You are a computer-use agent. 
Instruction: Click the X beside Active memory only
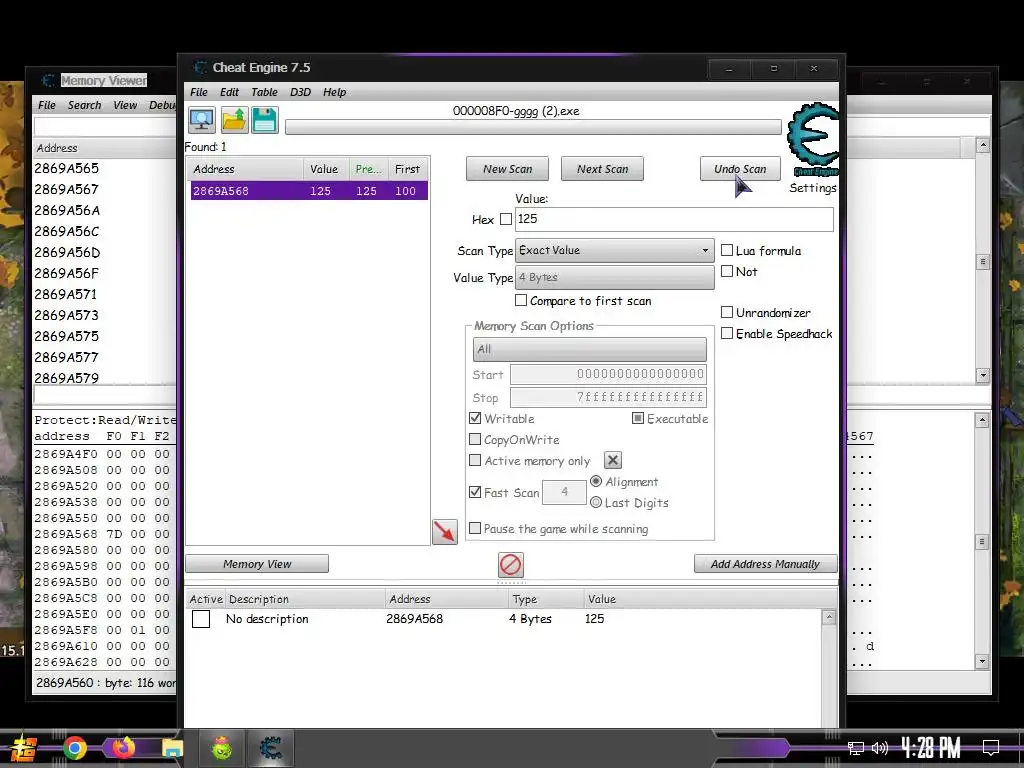613,460
